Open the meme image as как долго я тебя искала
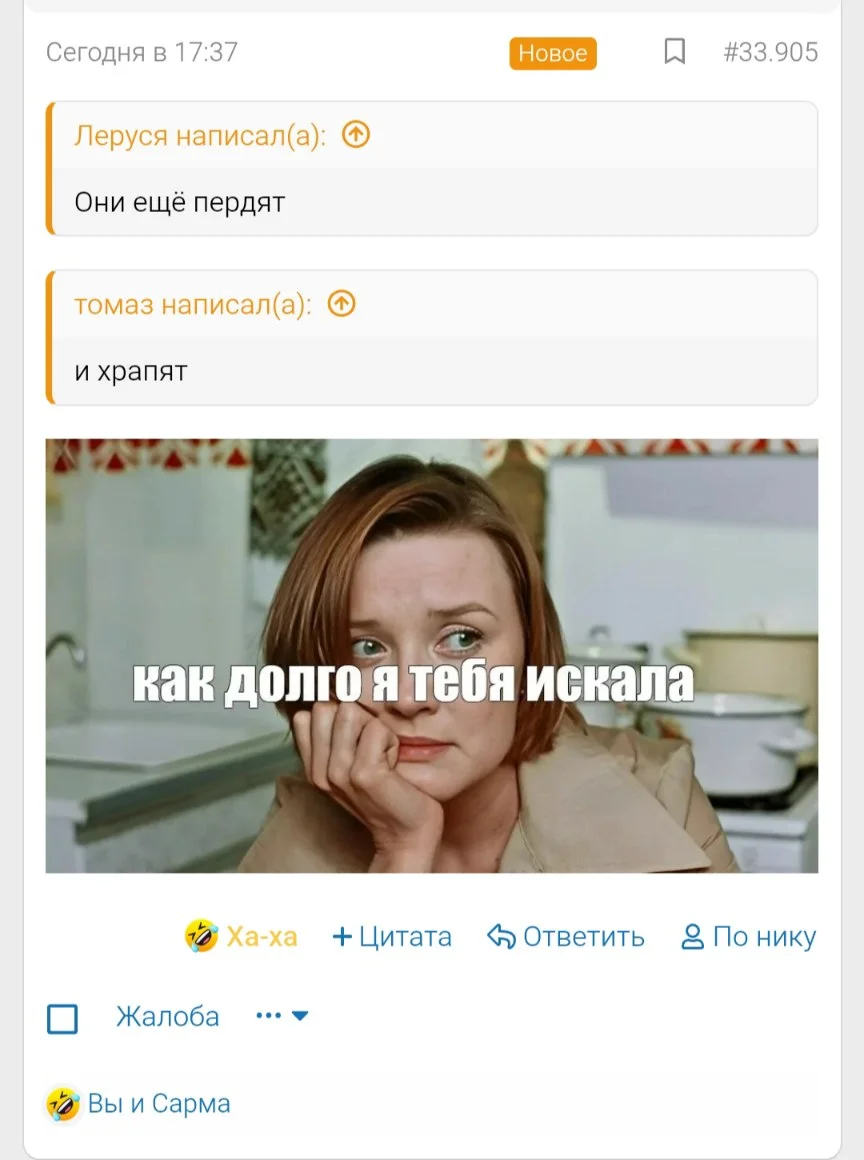The height and width of the screenshot is (1160, 864). (432, 655)
